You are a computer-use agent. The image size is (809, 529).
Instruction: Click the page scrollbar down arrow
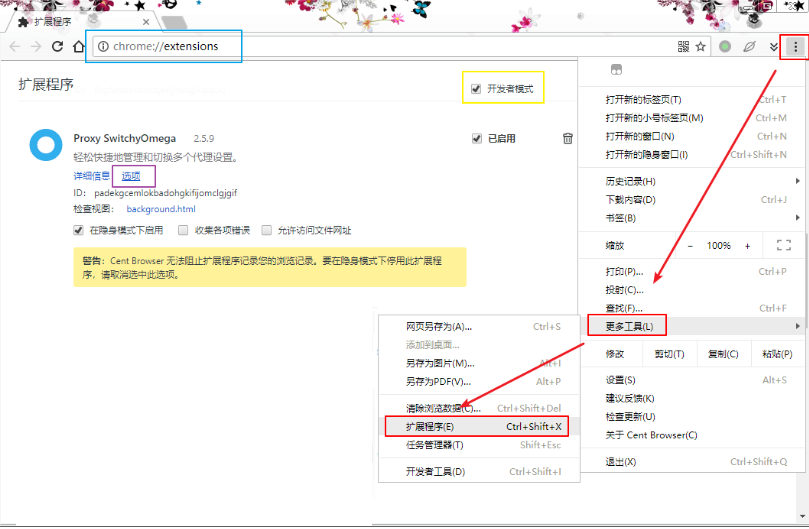point(803,516)
